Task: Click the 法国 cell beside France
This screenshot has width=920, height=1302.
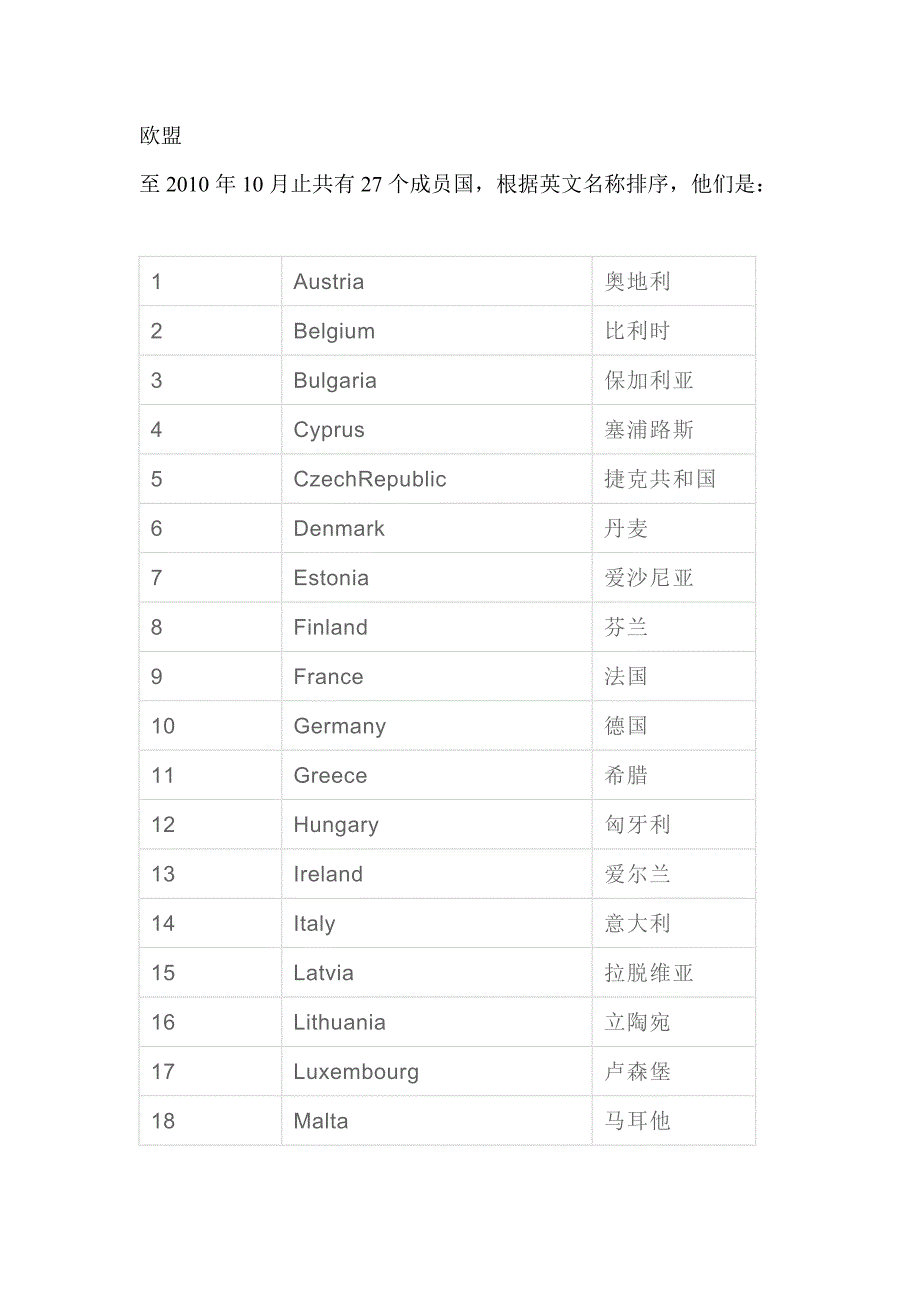Action: [x=626, y=677]
